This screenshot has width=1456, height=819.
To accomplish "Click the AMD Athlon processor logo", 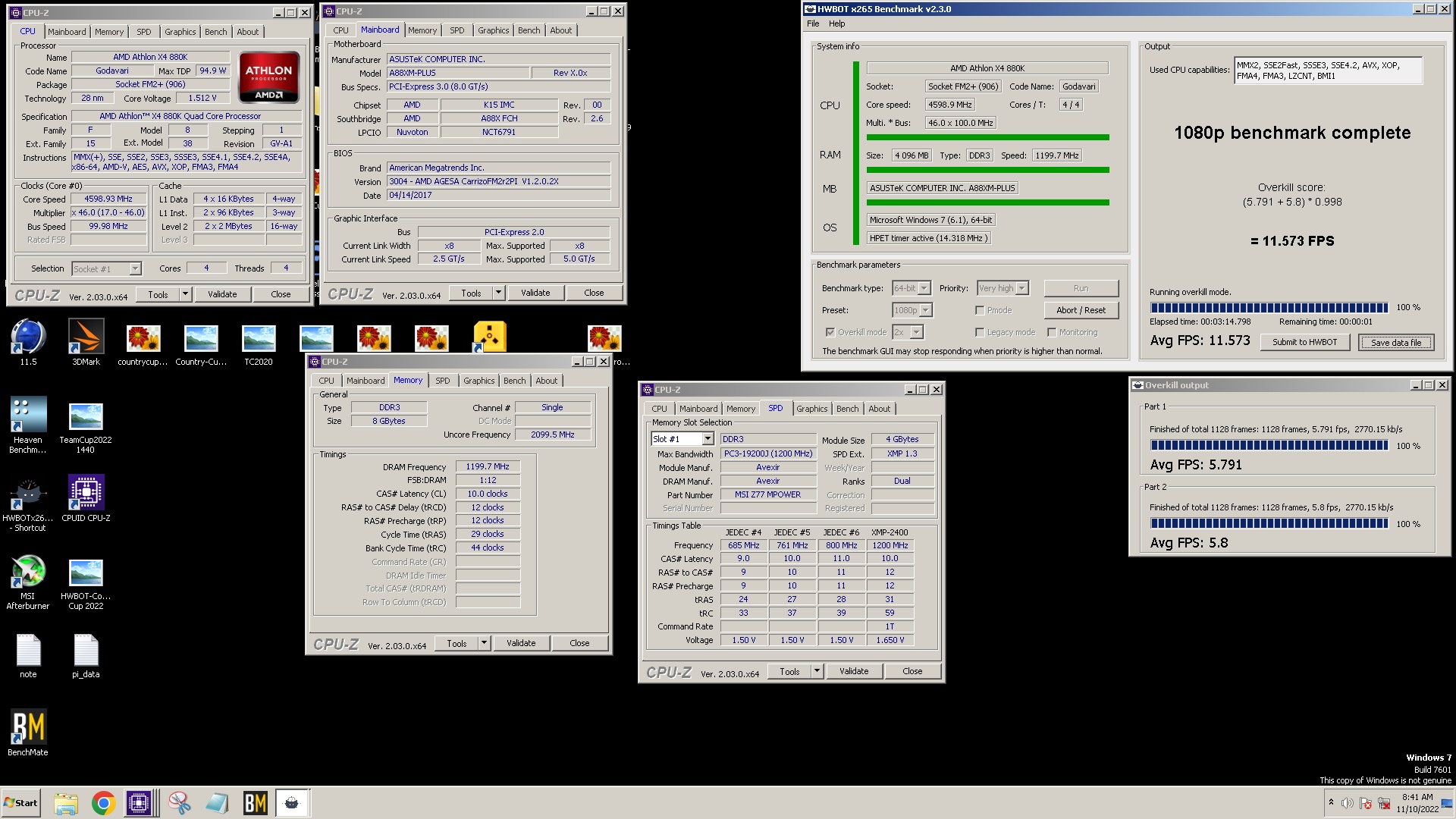I will tap(268, 77).
